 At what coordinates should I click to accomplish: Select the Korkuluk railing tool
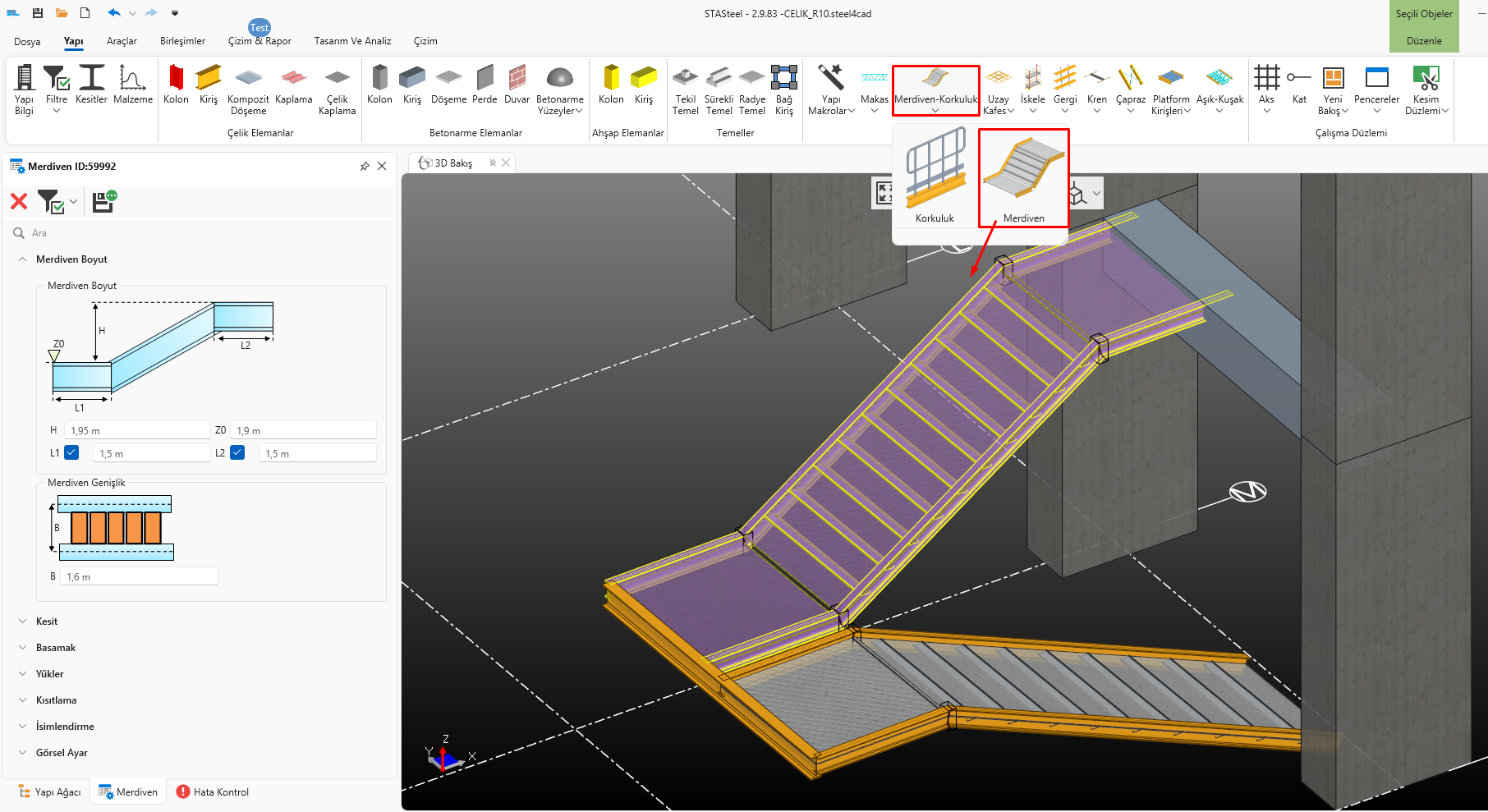click(935, 177)
